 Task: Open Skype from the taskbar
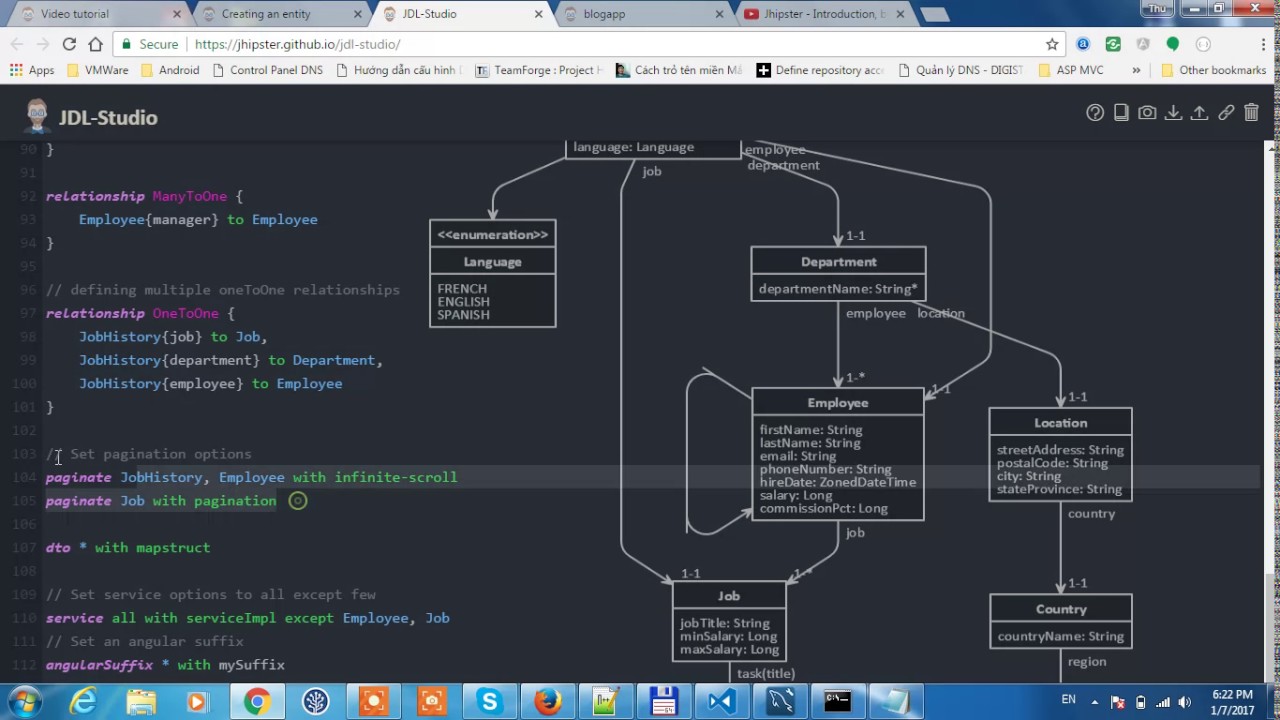click(x=489, y=702)
